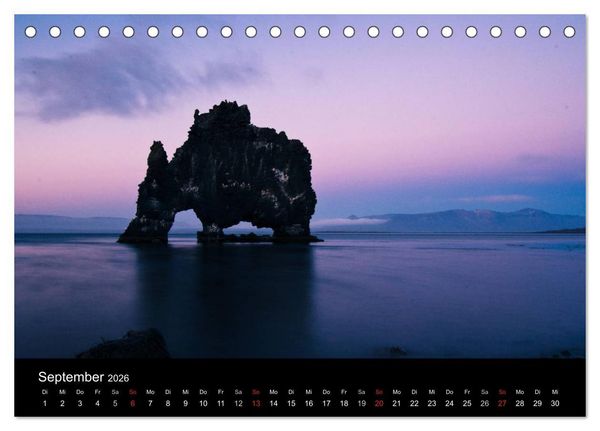This screenshot has height=431, width=600.
Task: Select the red Sunday date 27
Action: pos(502,403)
